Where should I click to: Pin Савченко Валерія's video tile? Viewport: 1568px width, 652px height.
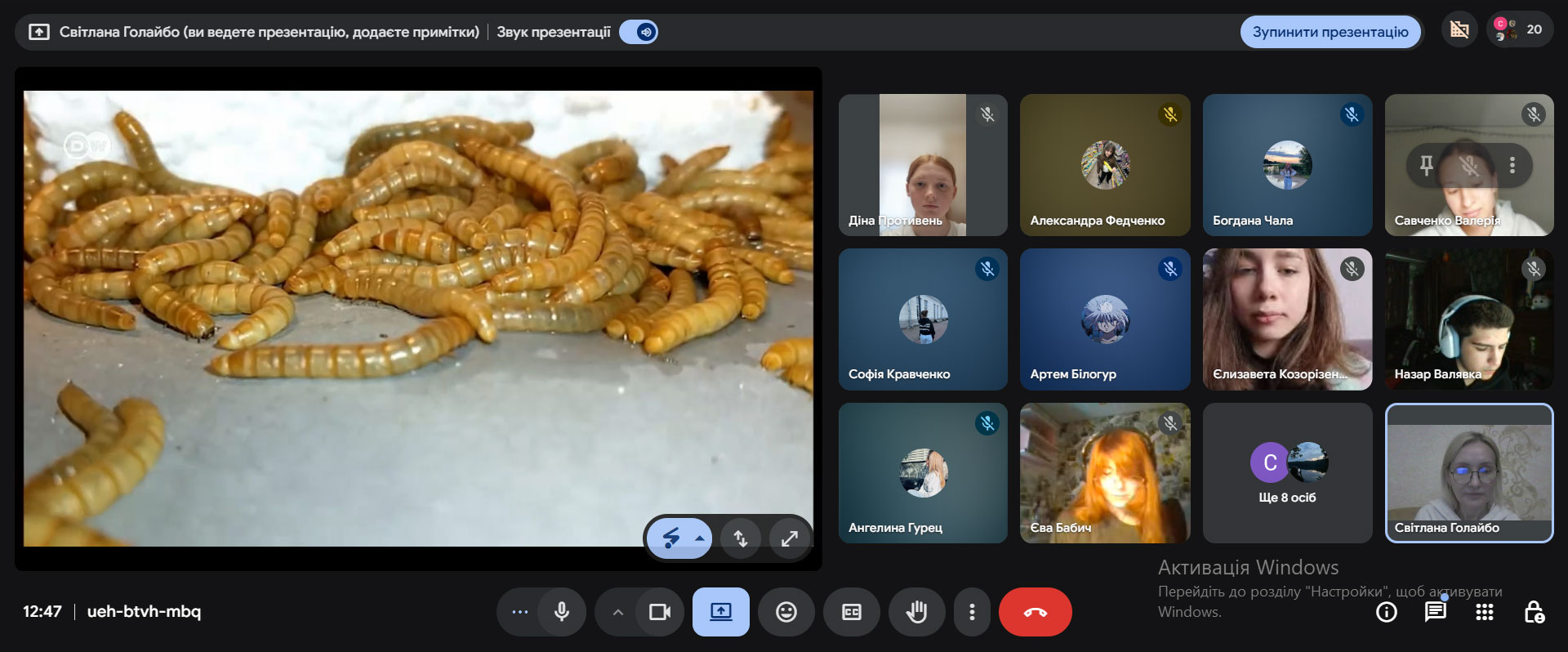pyautogui.click(x=1426, y=166)
